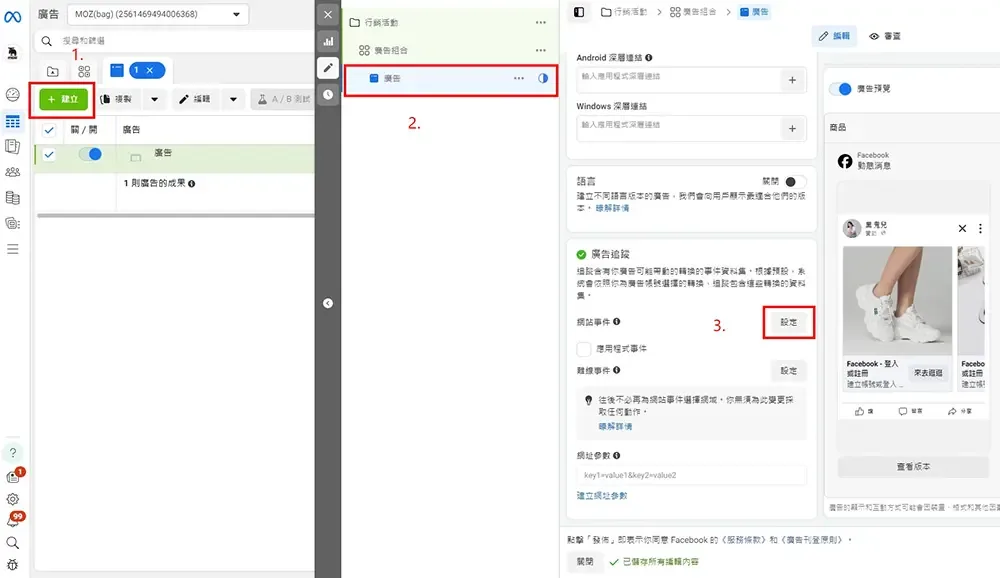Open the Settings gear in sidebar
Viewport: 1000px width, 578px height.
(12, 499)
